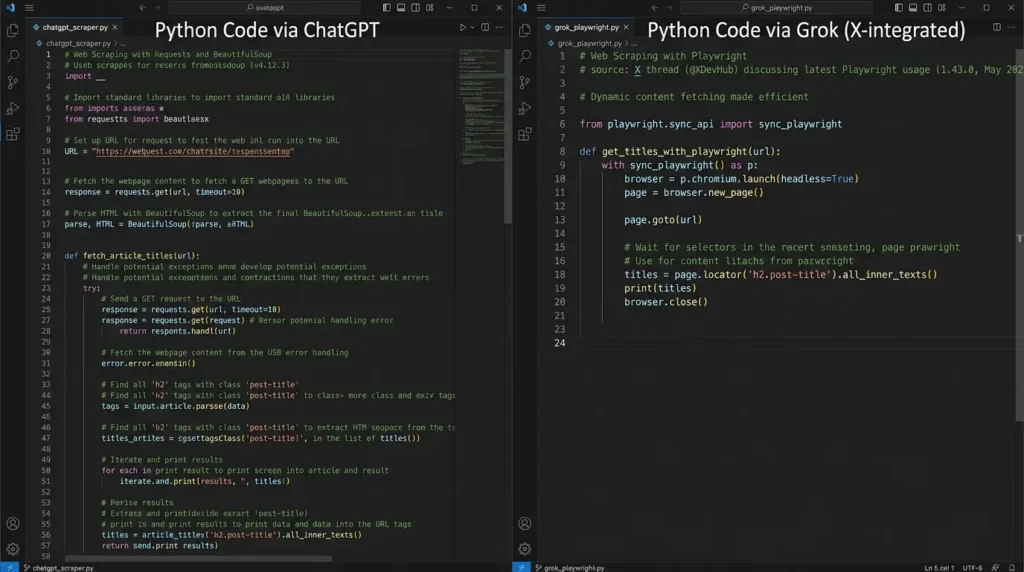Click the ChatGPT editor horizontal scrollbar
Screen dimensions: 1024x572
[199, 559]
